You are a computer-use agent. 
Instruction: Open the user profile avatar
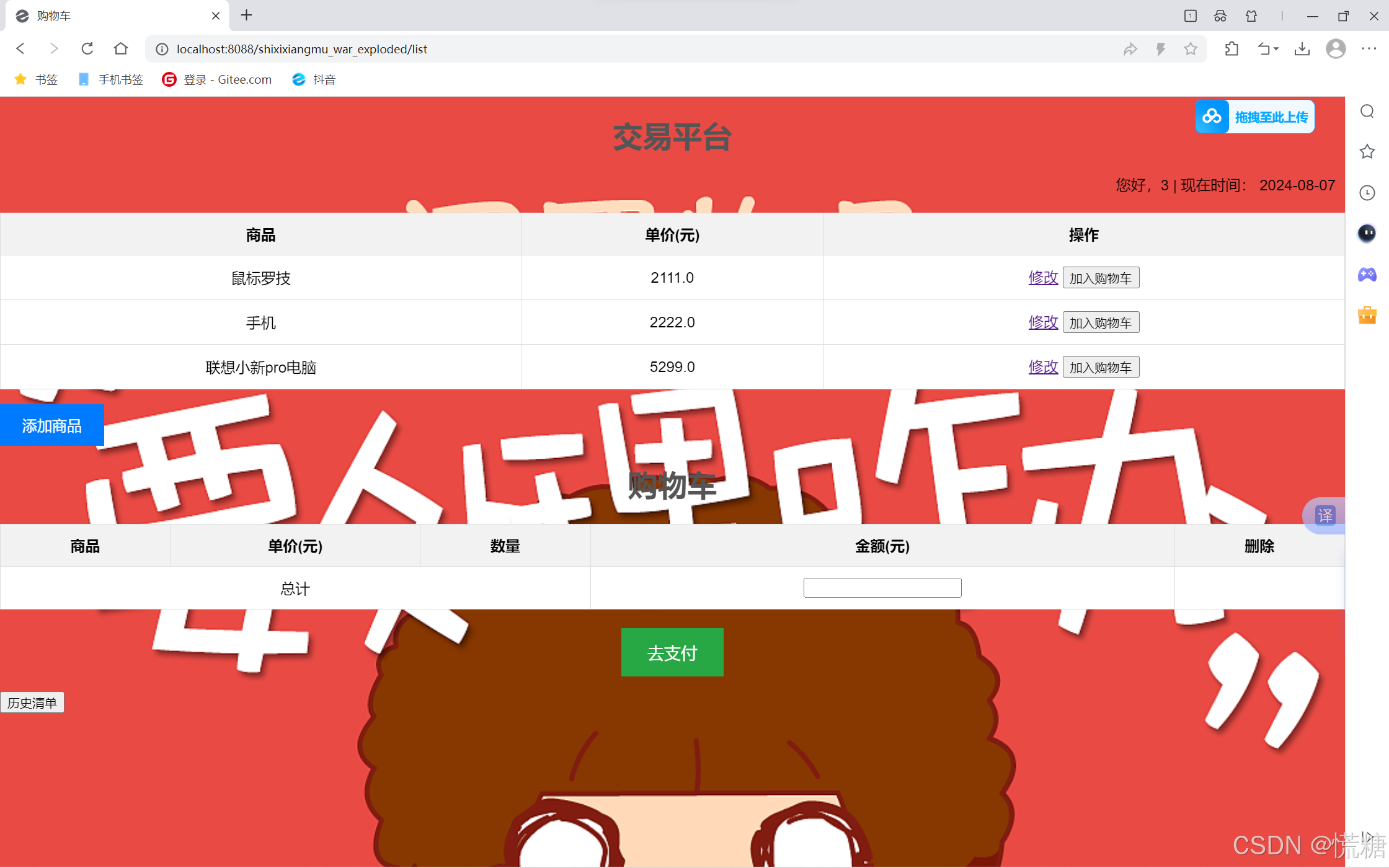click(1336, 49)
